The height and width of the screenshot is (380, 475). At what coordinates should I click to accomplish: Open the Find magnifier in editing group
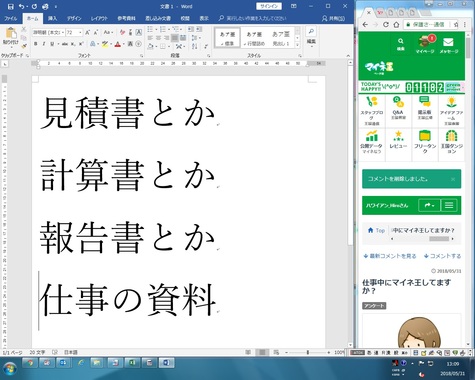point(311,31)
